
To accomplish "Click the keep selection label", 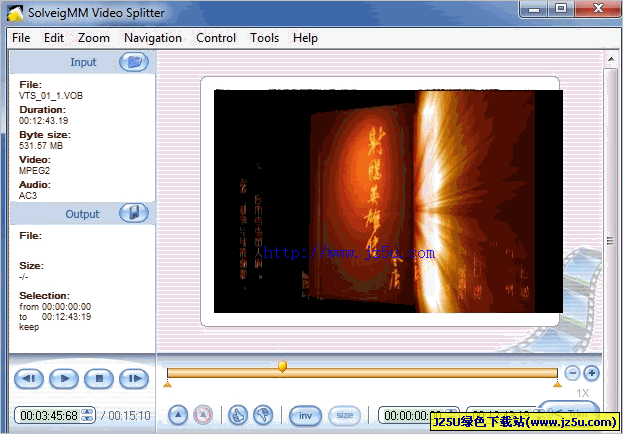I will point(29,327).
